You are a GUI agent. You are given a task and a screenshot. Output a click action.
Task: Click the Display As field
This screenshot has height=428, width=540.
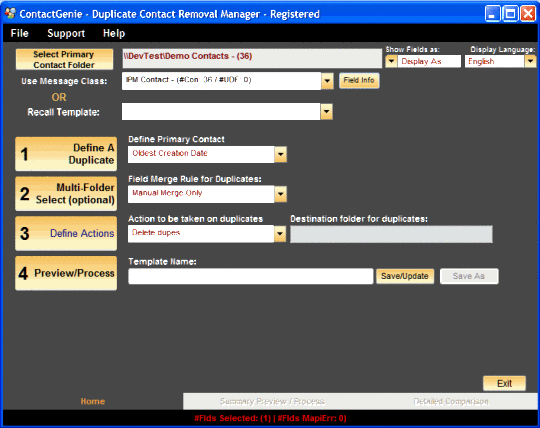point(429,62)
